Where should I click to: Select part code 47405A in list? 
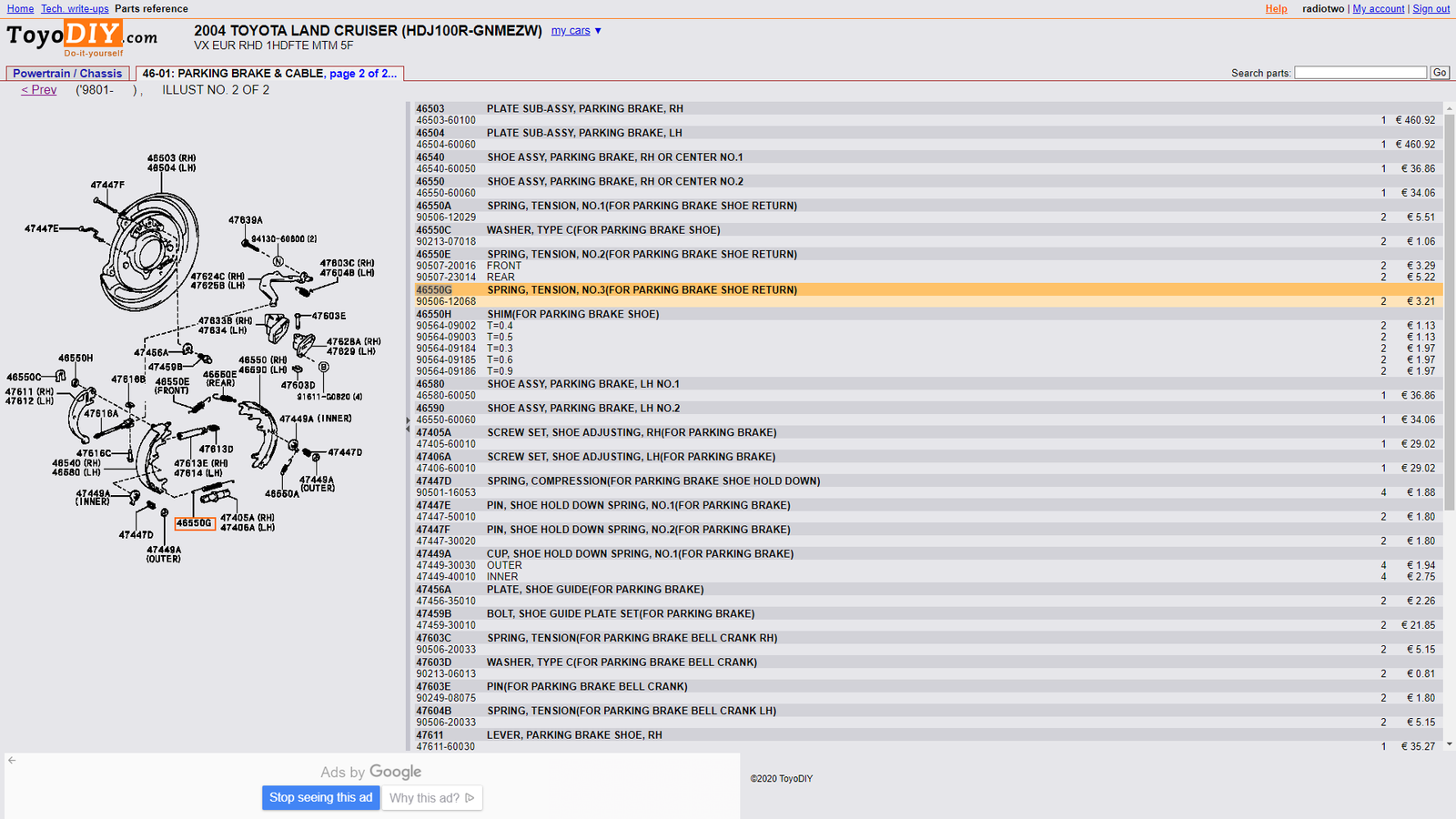(433, 433)
